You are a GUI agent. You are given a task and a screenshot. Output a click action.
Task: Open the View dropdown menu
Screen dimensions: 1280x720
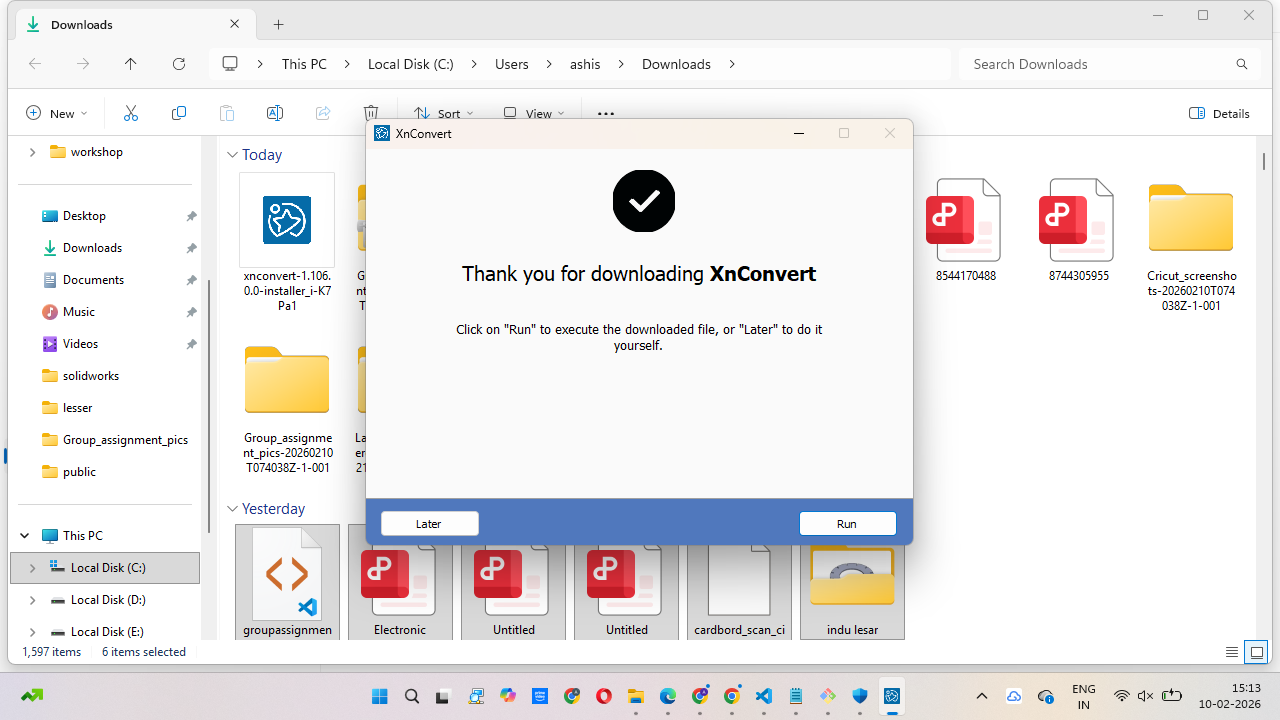(x=534, y=113)
